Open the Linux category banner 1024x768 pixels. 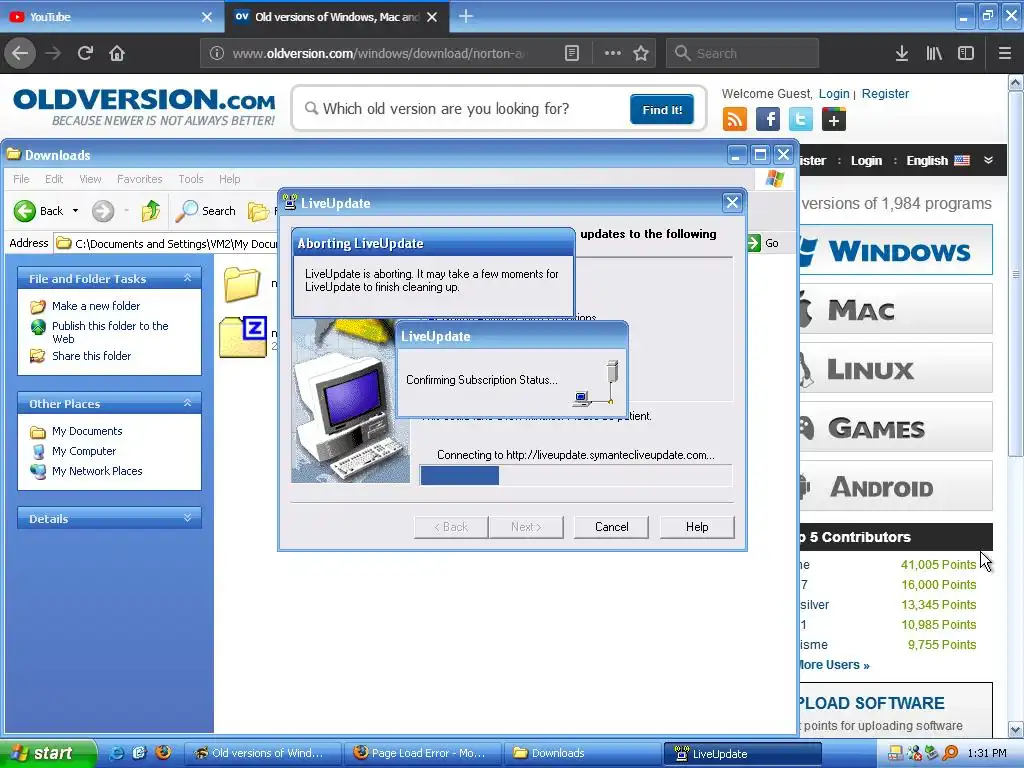click(x=896, y=368)
